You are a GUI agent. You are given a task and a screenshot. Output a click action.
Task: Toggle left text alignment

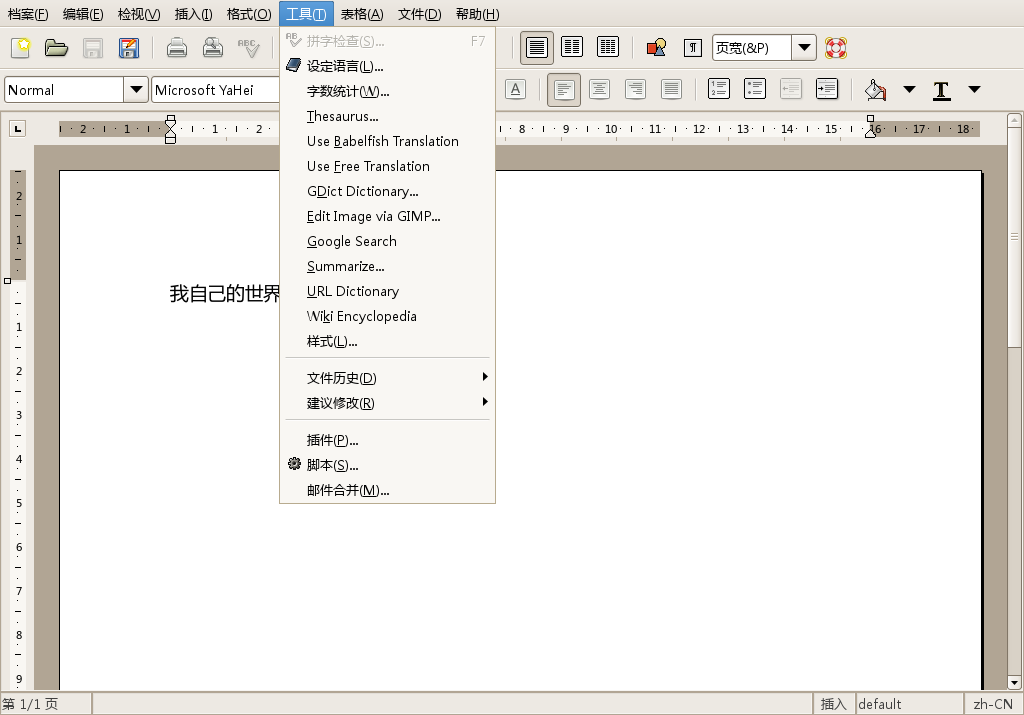(564, 89)
